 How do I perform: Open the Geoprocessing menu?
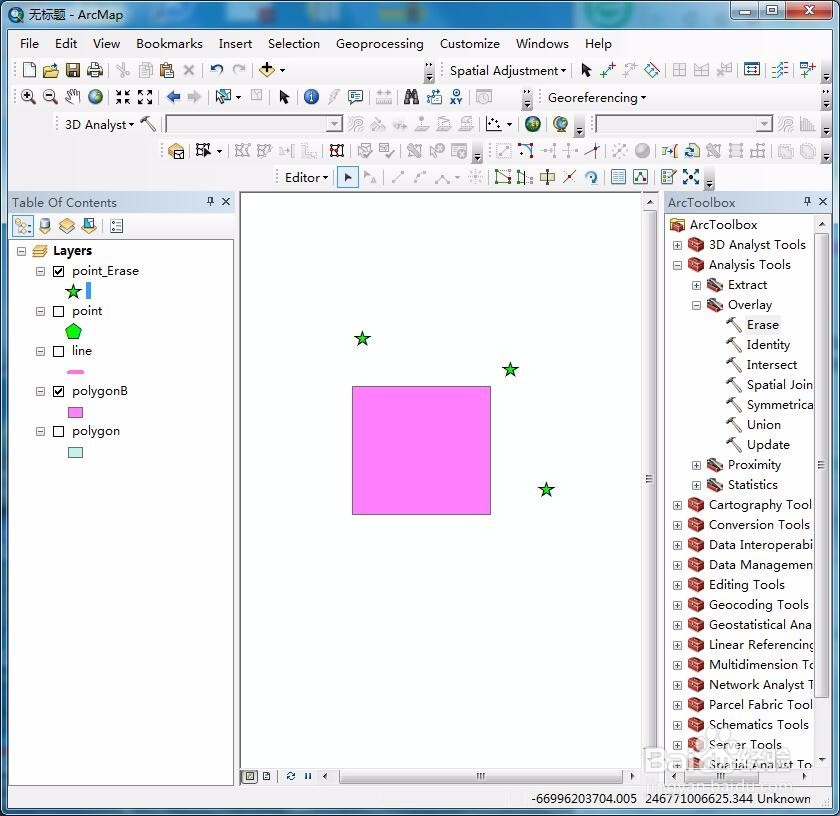379,43
